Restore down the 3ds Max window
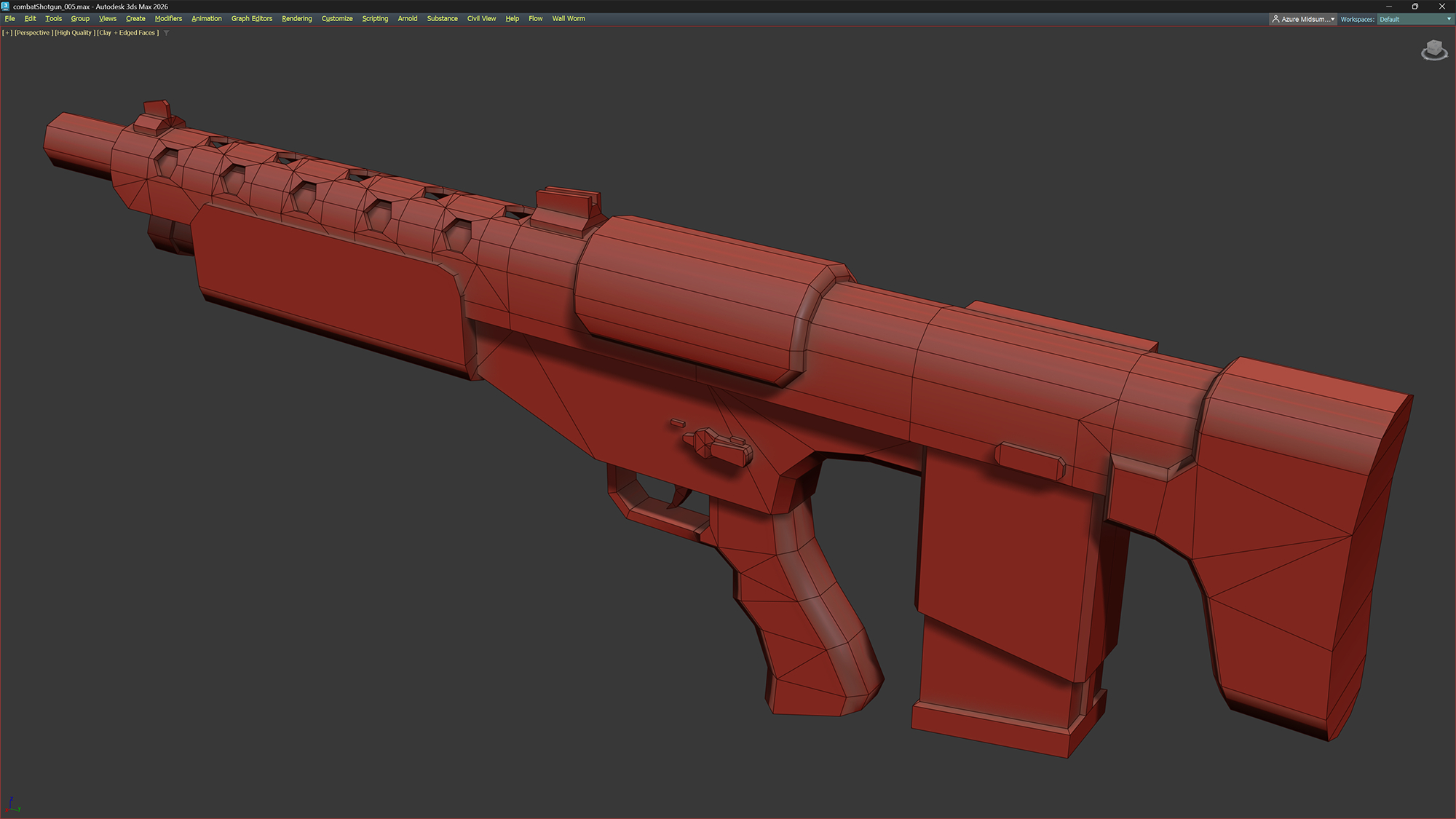 click(x=1415, y=6)
